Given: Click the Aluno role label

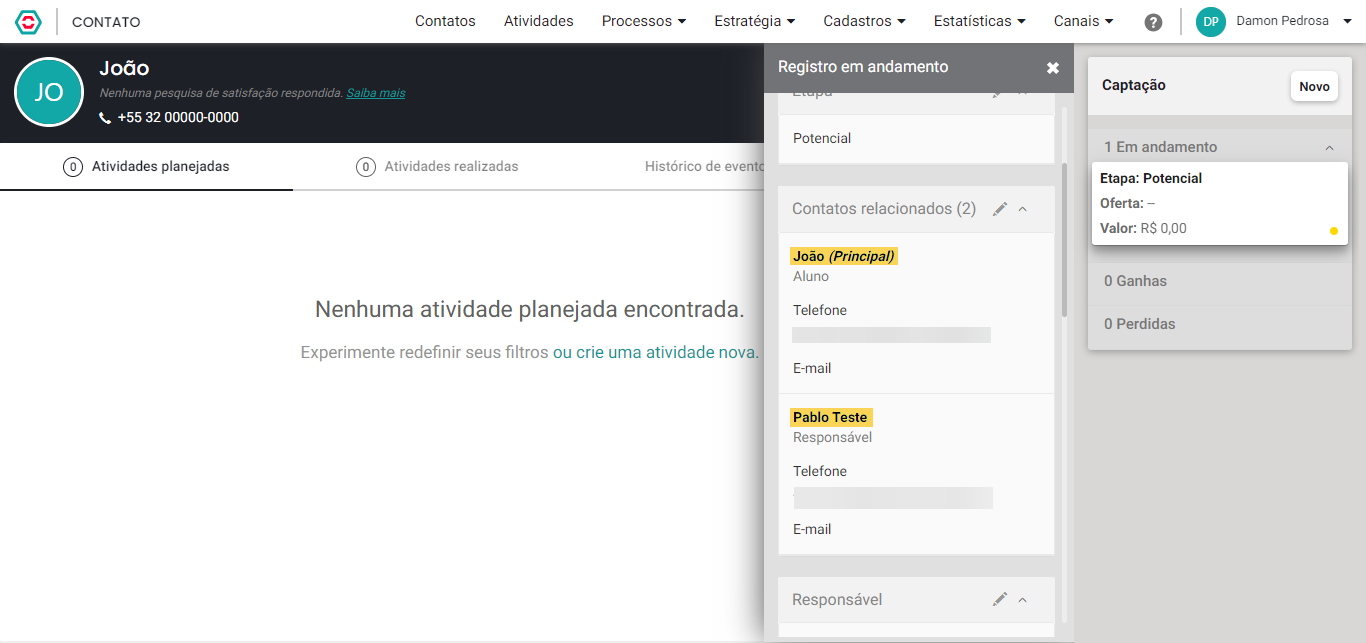Looking at the screenshot, I should point(811,277).
